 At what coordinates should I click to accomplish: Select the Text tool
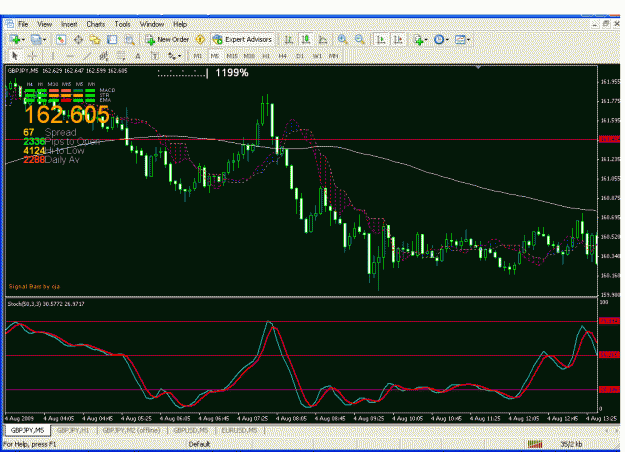coord(138,56)
